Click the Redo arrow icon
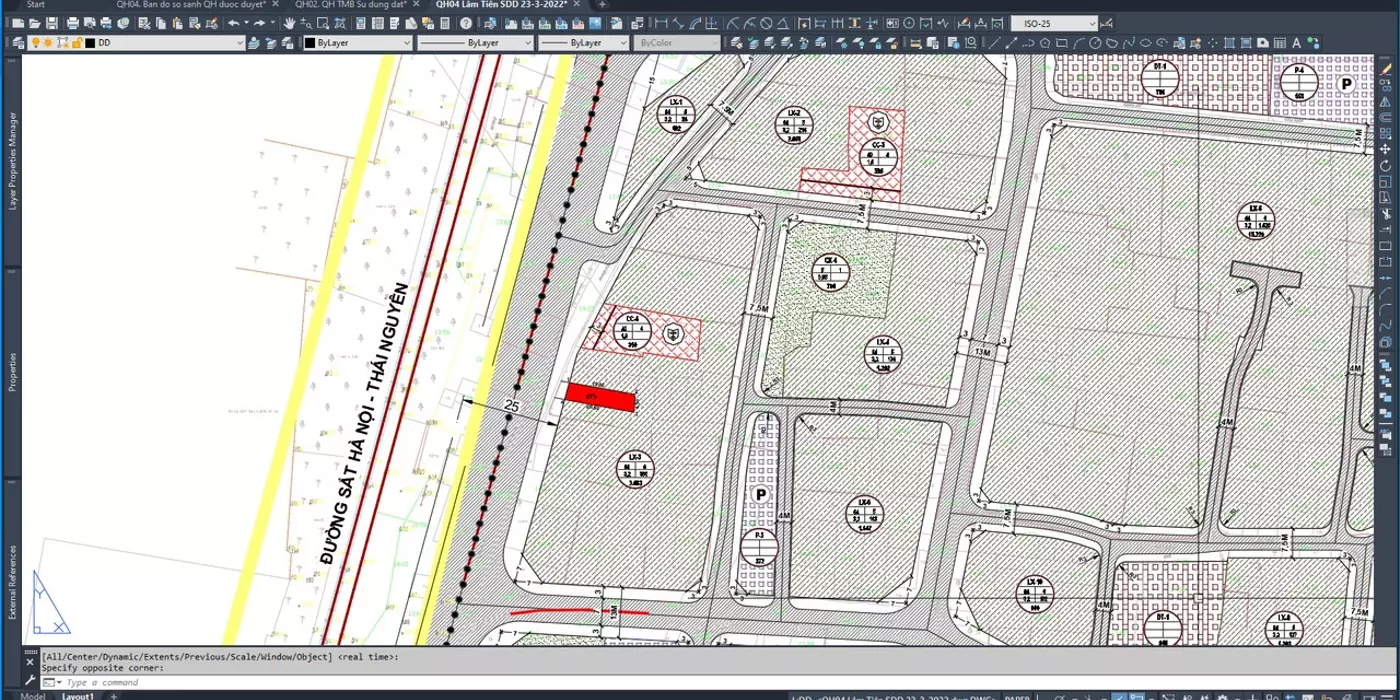This screenshot has width=1400, height=700. tap(259, 23)
